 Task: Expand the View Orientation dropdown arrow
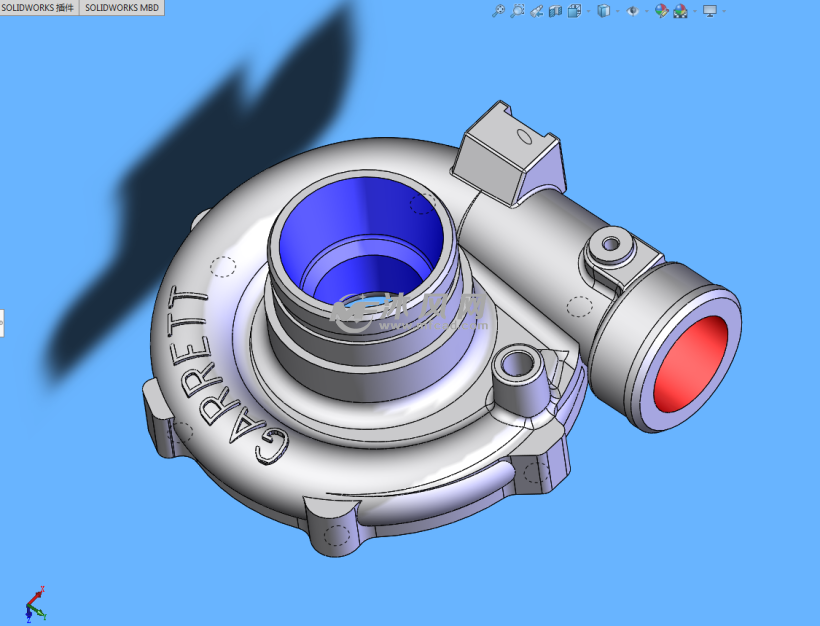pyautogui.click(x=589, y=11)
